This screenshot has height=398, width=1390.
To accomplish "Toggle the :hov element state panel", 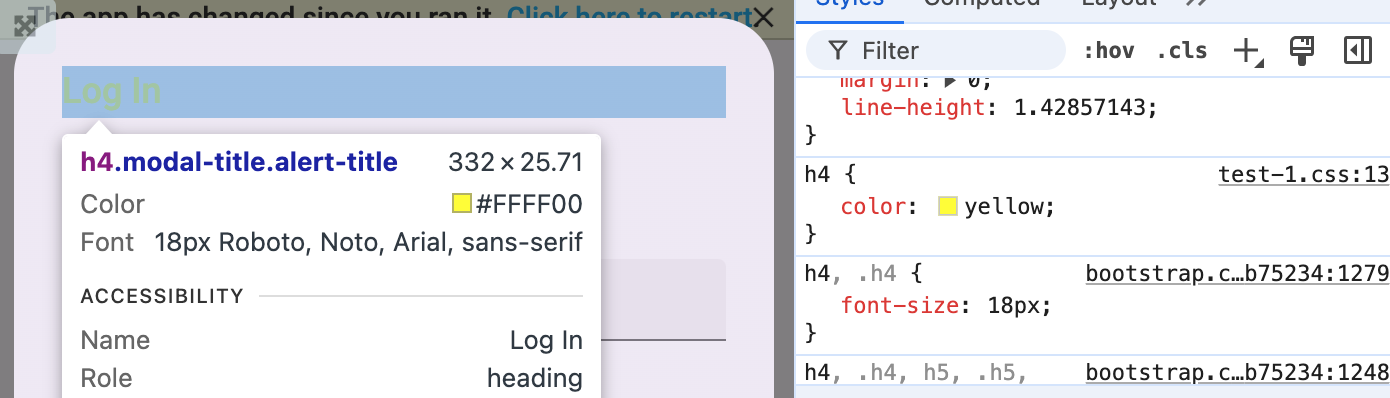I will click(1108, 51).
